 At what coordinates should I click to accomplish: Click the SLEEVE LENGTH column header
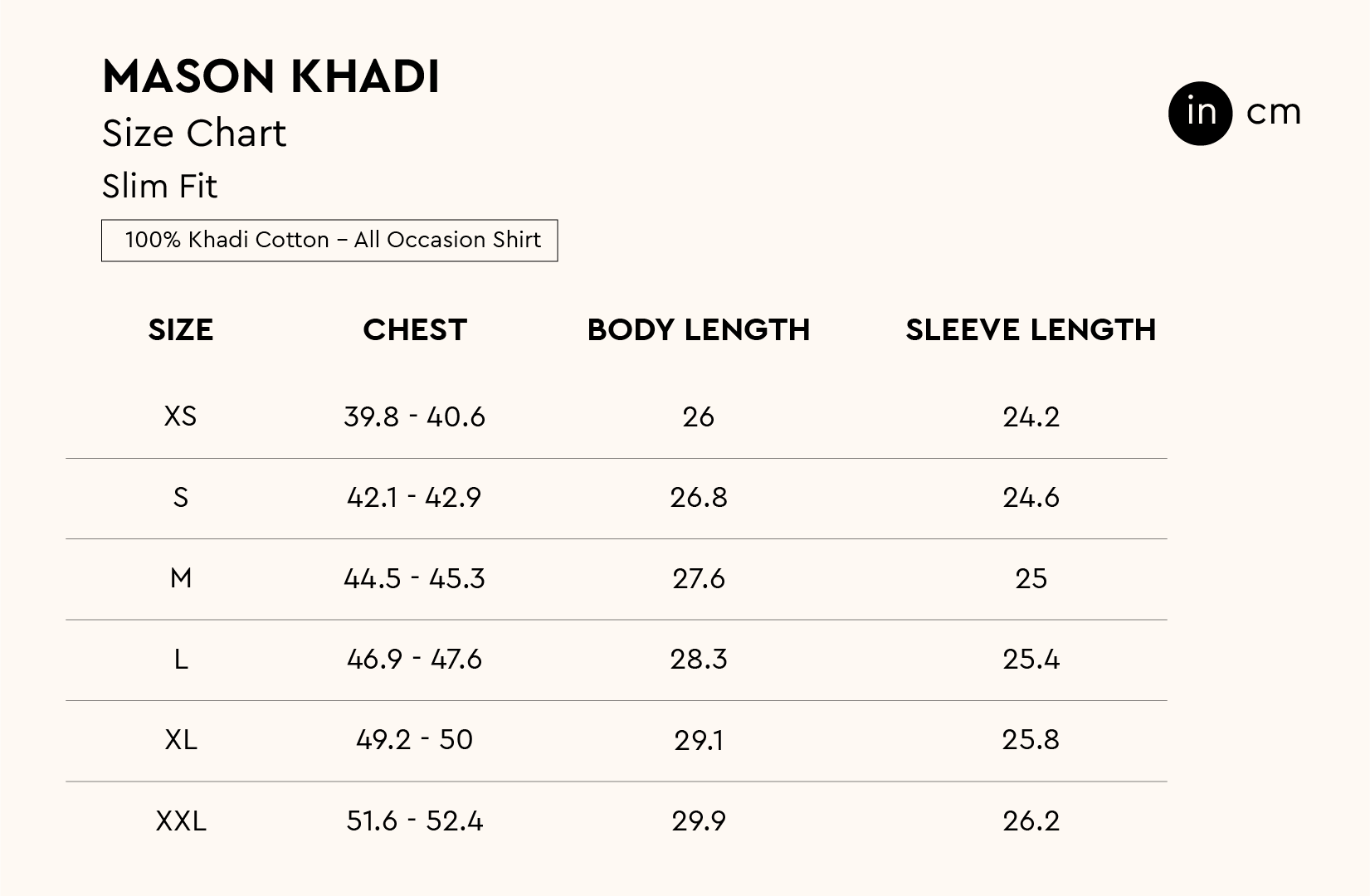(x=1031, y=330)
